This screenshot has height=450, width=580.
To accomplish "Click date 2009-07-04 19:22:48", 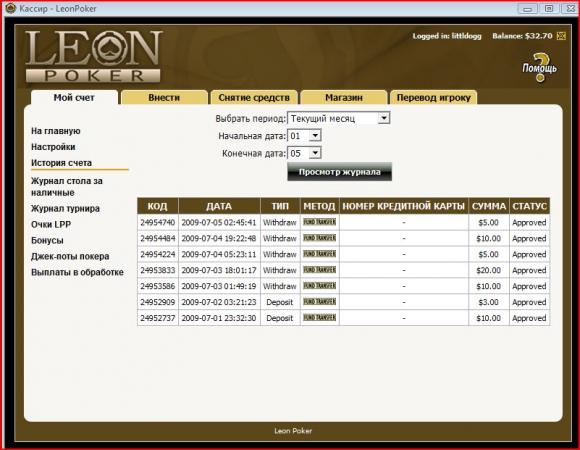I will point(219,238).
